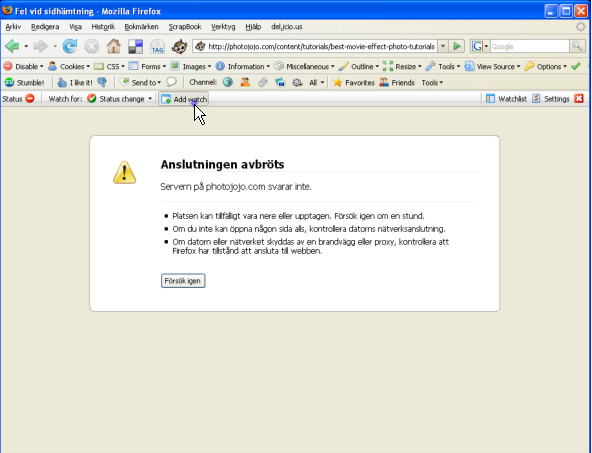The image size is (592, 453).
Task: Expand the URL history dropdown arrow
Action: click(x=443, y=46)
